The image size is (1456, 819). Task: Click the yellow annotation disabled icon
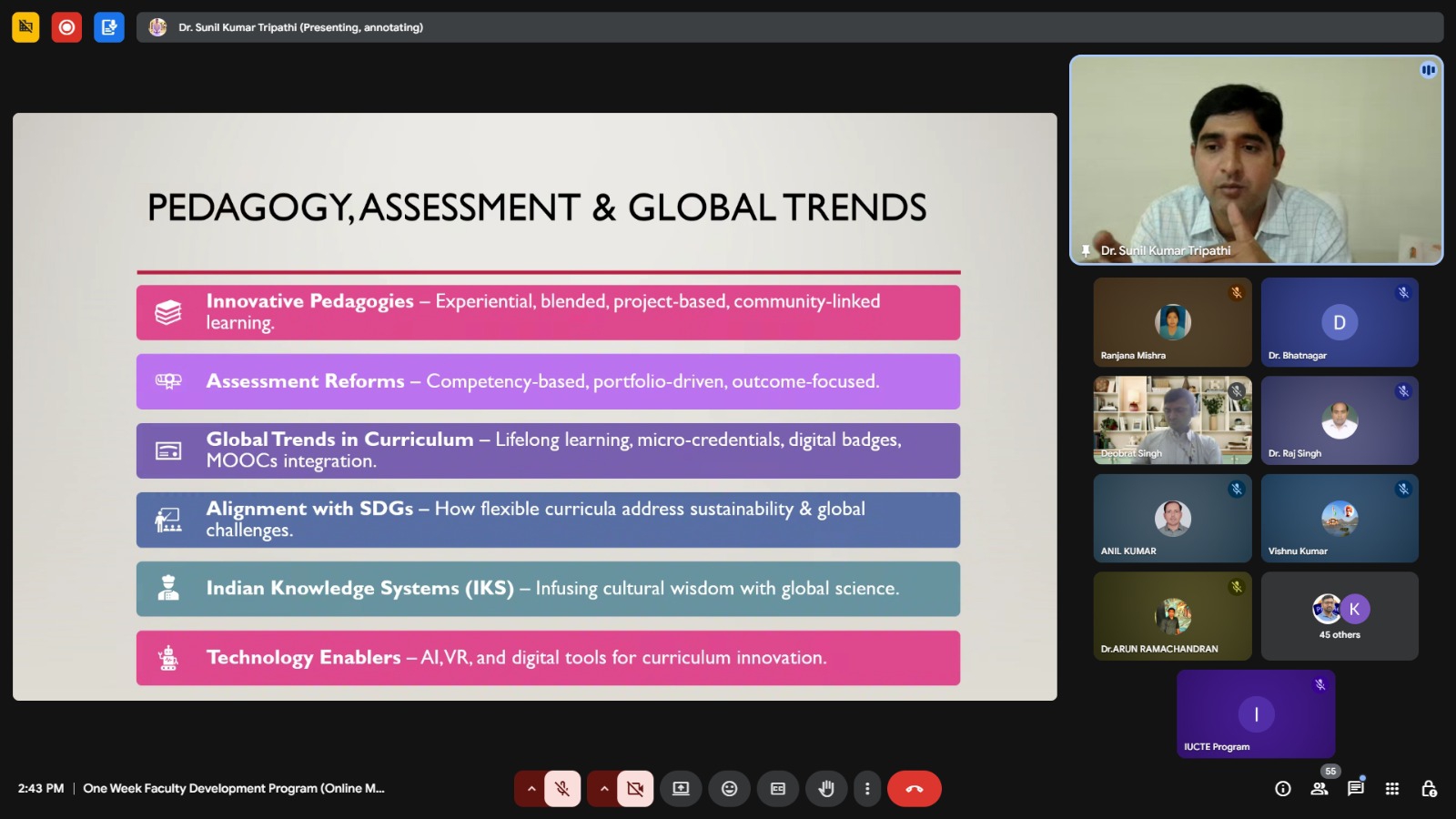pyautogui.click(x=25, y=27)
